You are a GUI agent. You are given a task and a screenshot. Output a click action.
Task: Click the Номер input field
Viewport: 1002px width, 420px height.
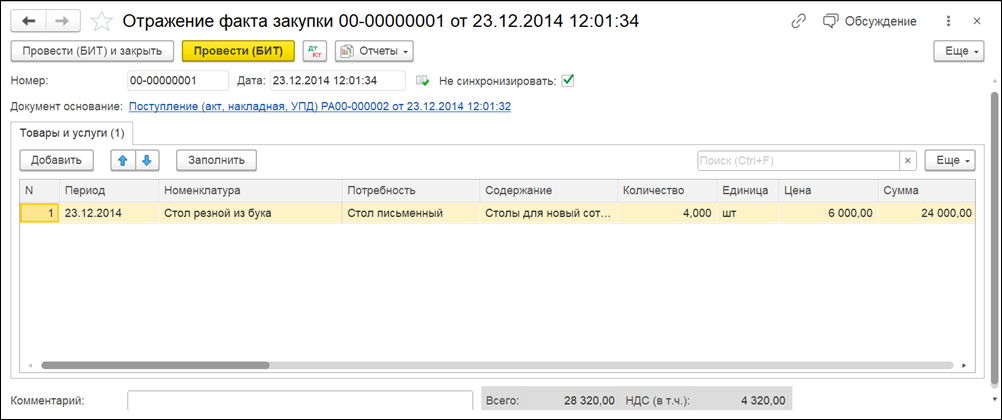click(x=178, y=81)
